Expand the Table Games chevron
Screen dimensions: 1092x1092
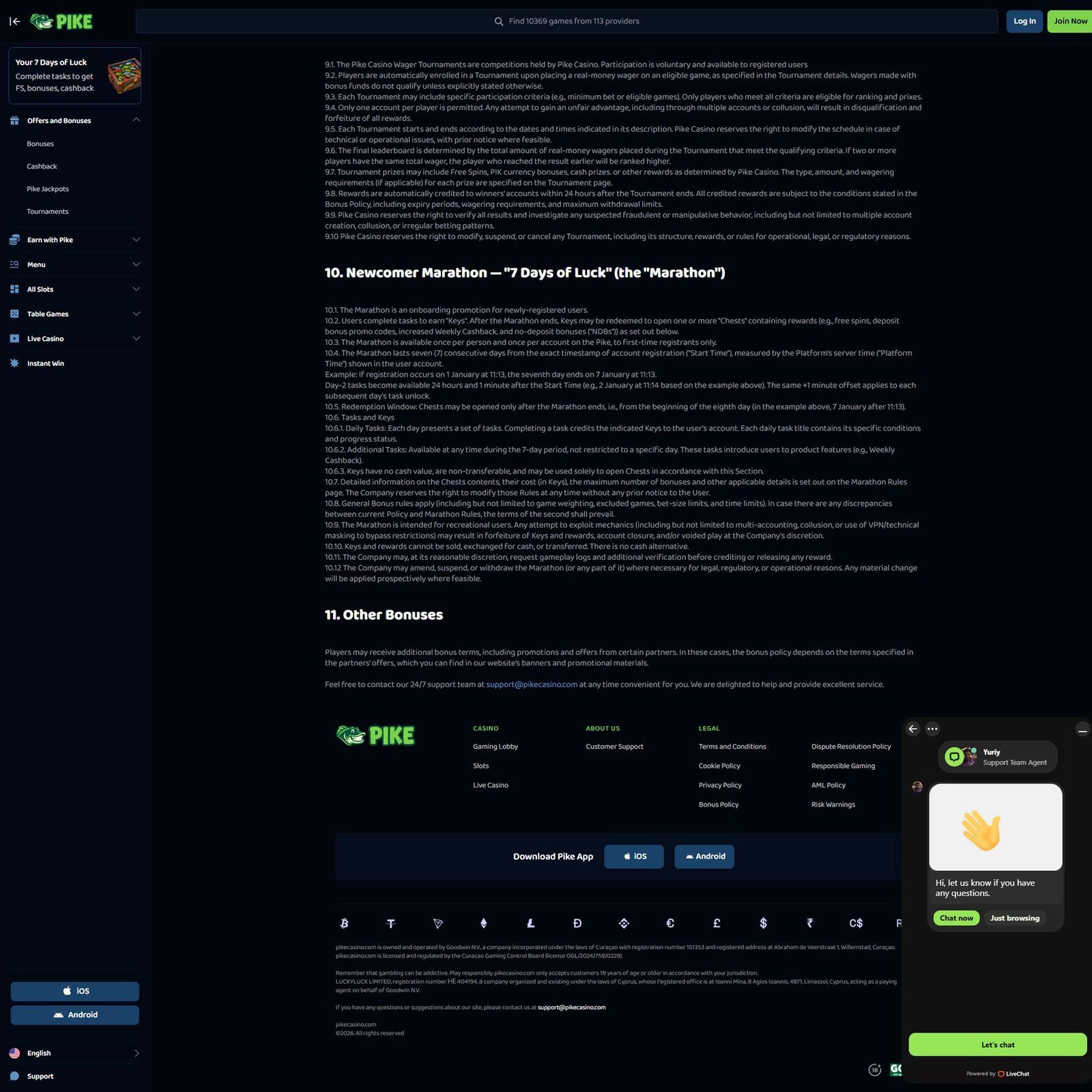[x=136, y=314]
